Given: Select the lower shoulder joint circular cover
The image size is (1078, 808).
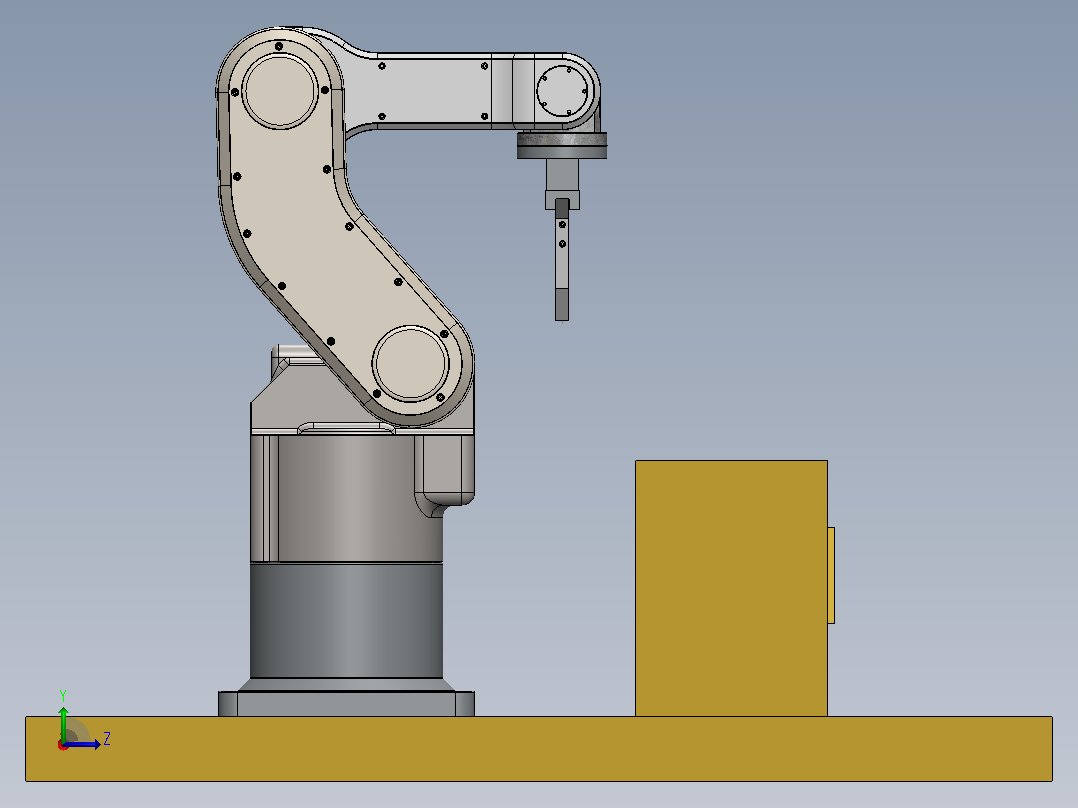Looking at the screenshot, I should click(410, 364).
